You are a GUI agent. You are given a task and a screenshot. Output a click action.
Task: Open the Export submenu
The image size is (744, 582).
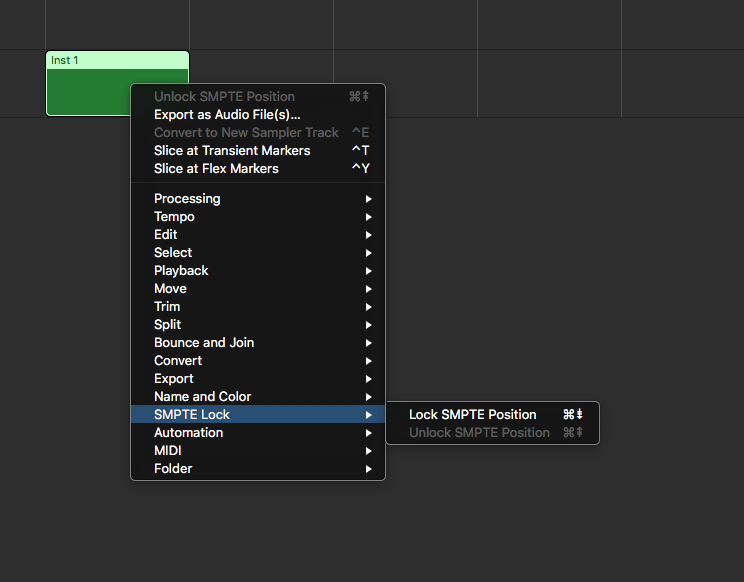point(174,379)
